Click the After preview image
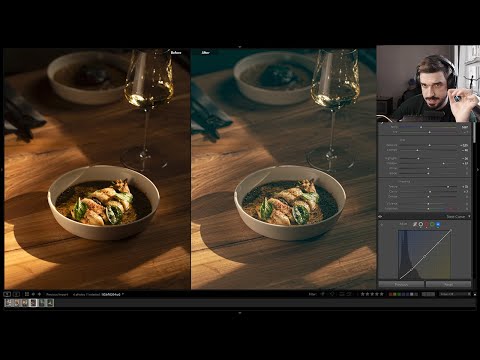Viewport: 480px width, 360px height. 284,169
